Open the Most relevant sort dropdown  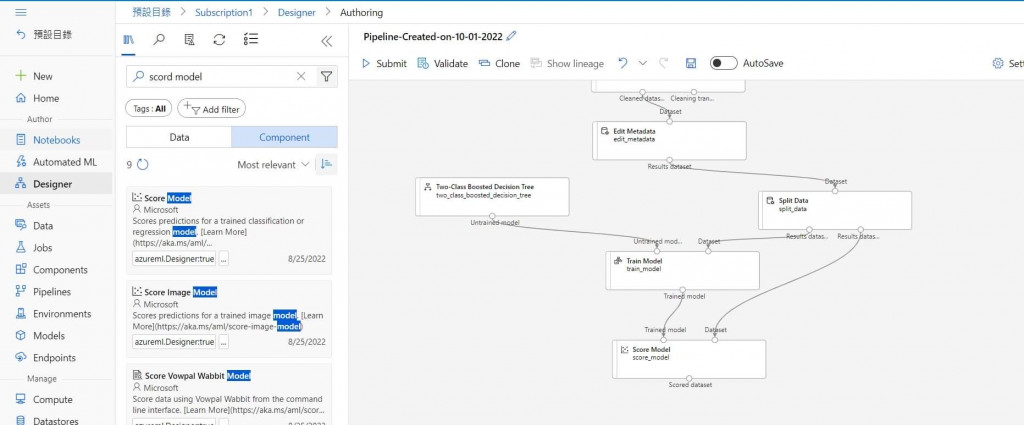272,165
